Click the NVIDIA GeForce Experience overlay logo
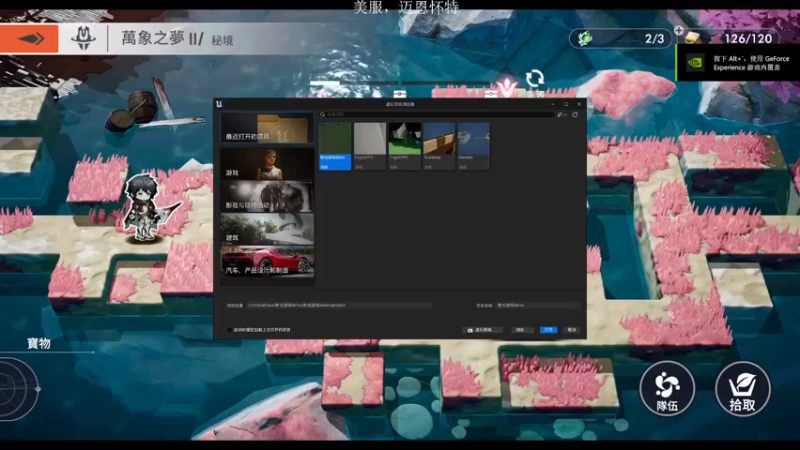Viewport: 800px width, 450px height. [x=694, y=63]
